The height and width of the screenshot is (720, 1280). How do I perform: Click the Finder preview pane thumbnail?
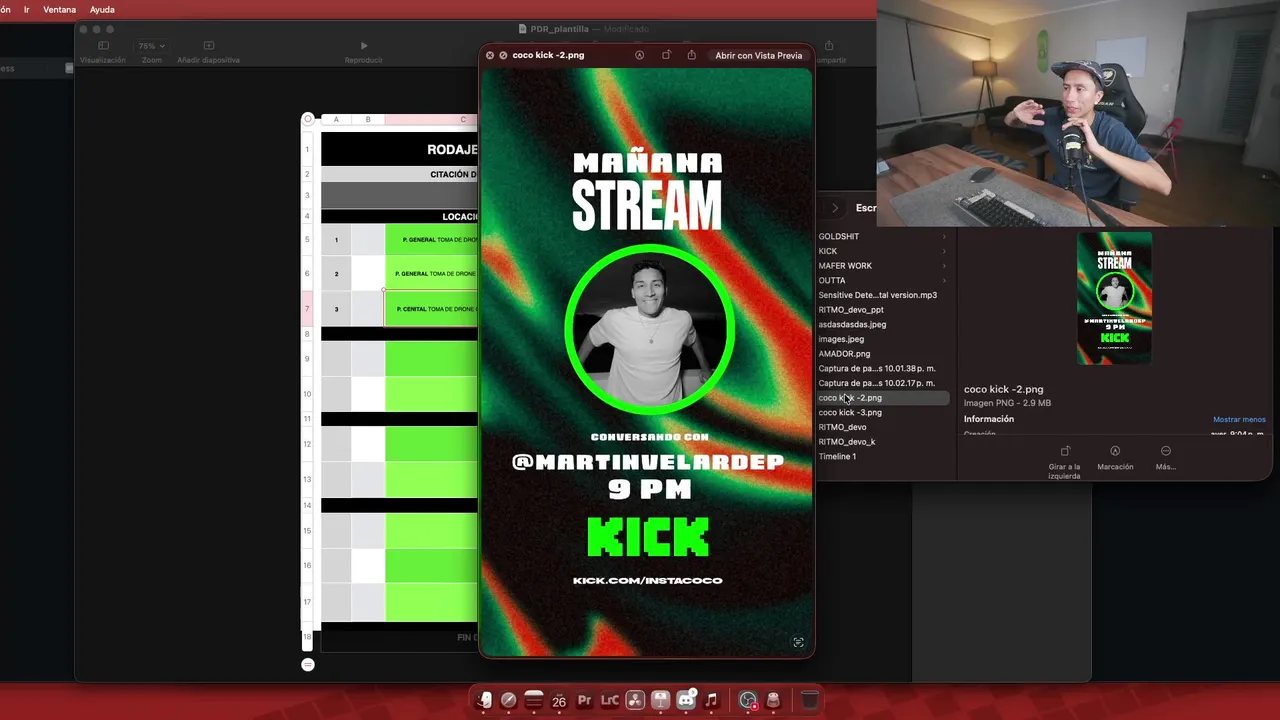(x=1114, y=298)
